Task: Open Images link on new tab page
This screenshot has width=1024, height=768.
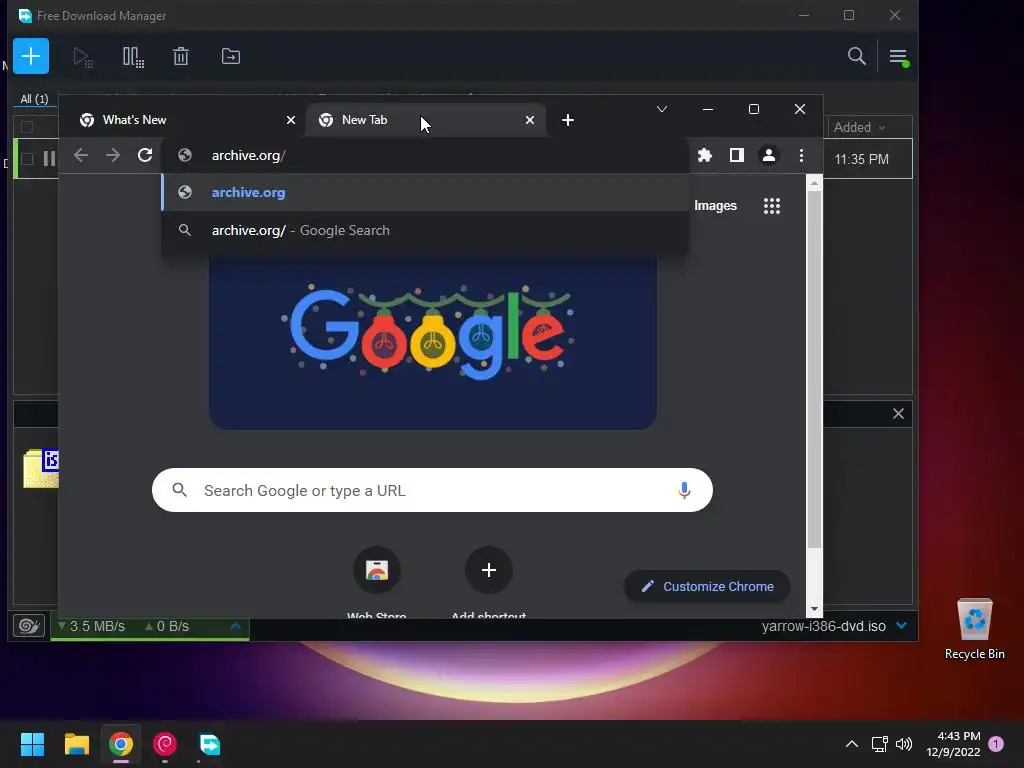Action: [715, 206]
